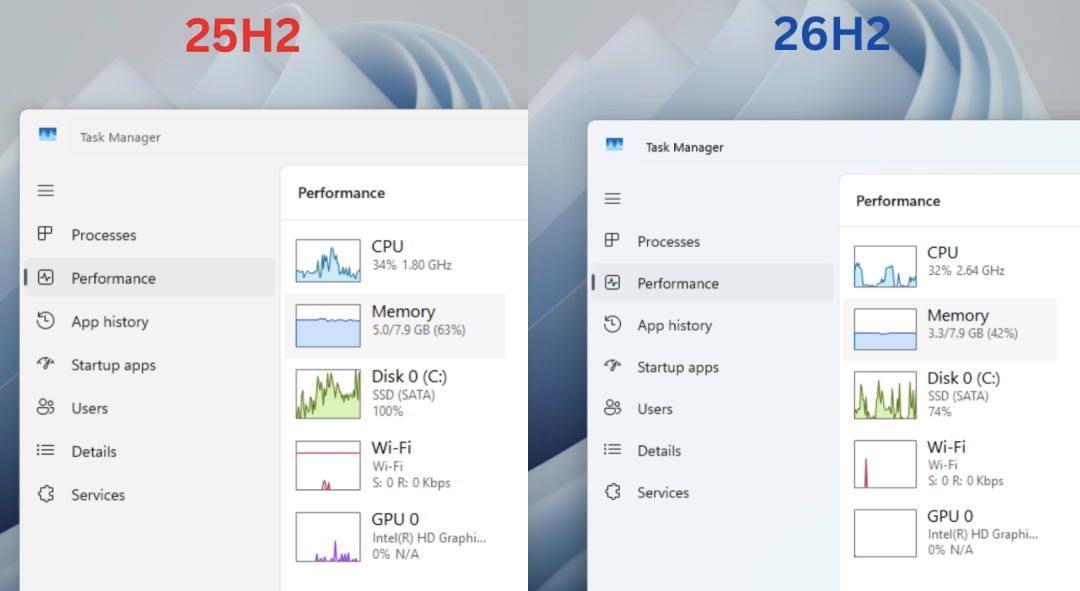Choose the Users icon in the 25H2 Task Manager
Image resolution: width=1080 pixels, height=591 pixels.
click(x=45, y=407)
